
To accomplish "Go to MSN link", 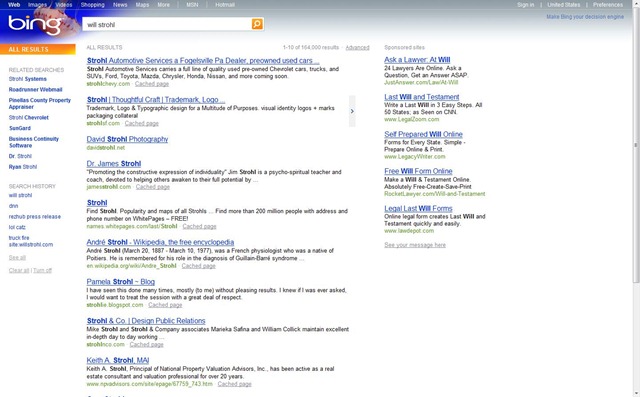I will tap(192, 5).
